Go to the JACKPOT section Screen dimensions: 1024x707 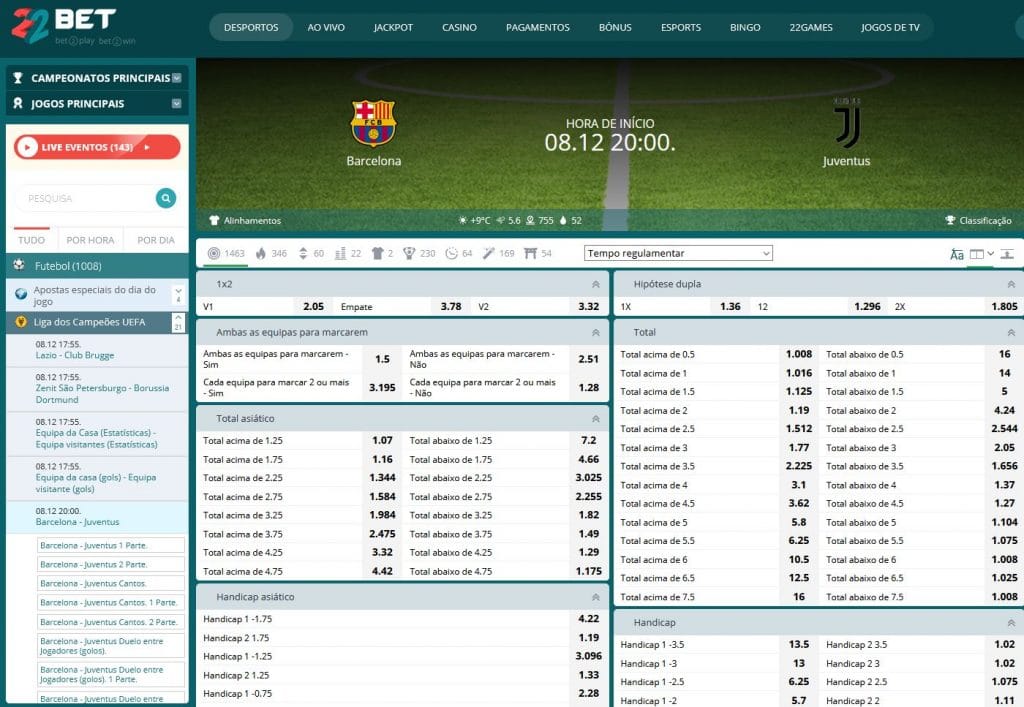[x=393, y=27]
